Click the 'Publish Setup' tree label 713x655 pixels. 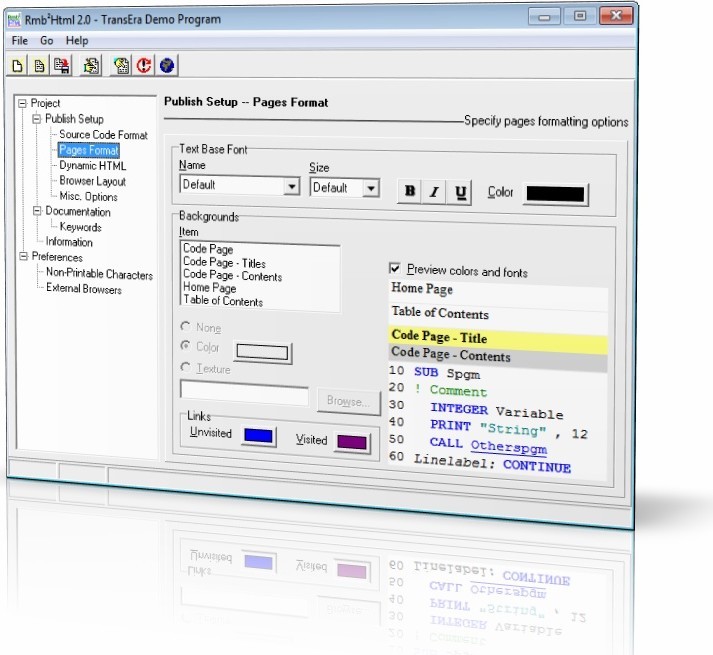[x=74, y=119]
